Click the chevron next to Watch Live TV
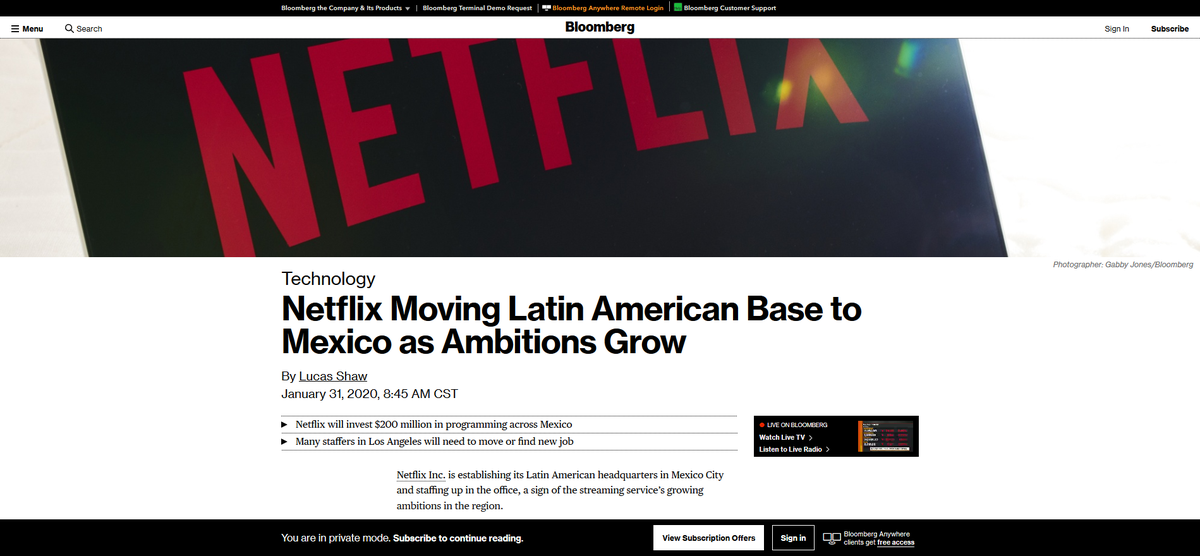The height and width of the screenshot is (556, 1200). pyautogui.click(x=811, y=437)
